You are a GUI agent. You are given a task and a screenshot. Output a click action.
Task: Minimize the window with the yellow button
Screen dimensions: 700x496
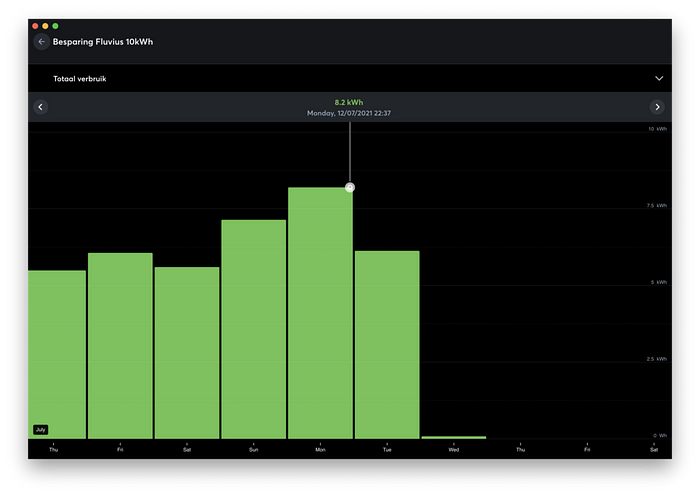(x=46, y=25)
